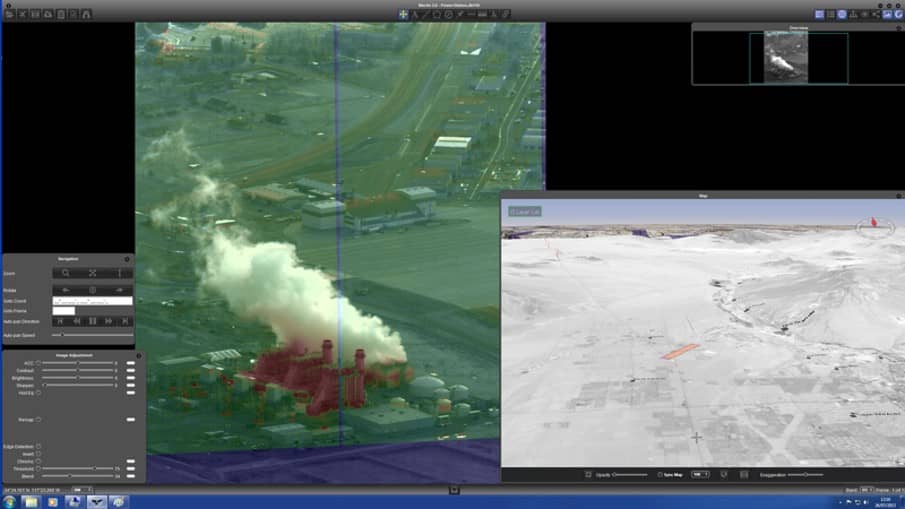The width and height of the screenshot is (905, 509).
Task: Collapse the Image Adjustment panel header button
Action: tap(138, 353)
